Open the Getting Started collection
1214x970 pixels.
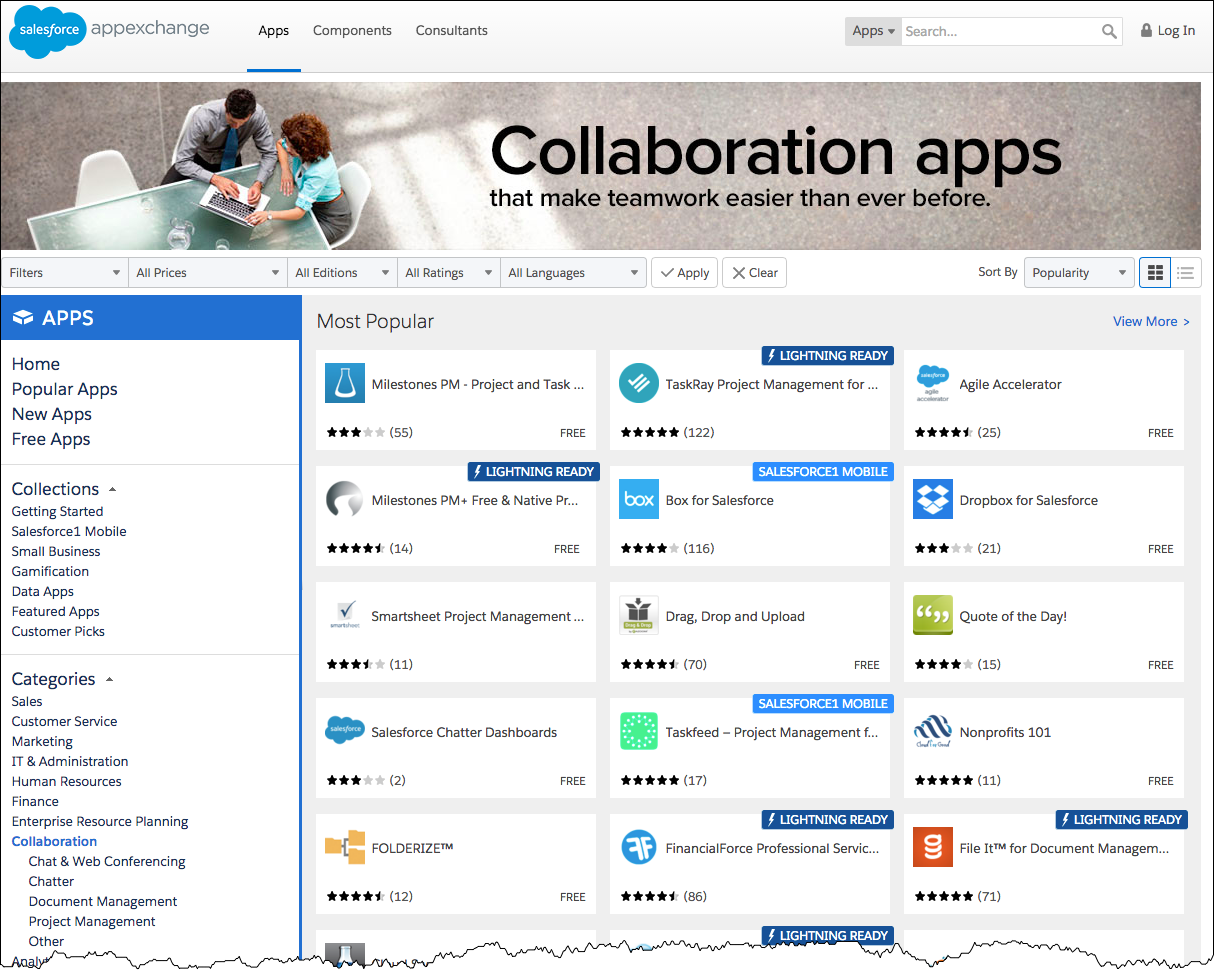pyautogui.click(x=57, y=511)
